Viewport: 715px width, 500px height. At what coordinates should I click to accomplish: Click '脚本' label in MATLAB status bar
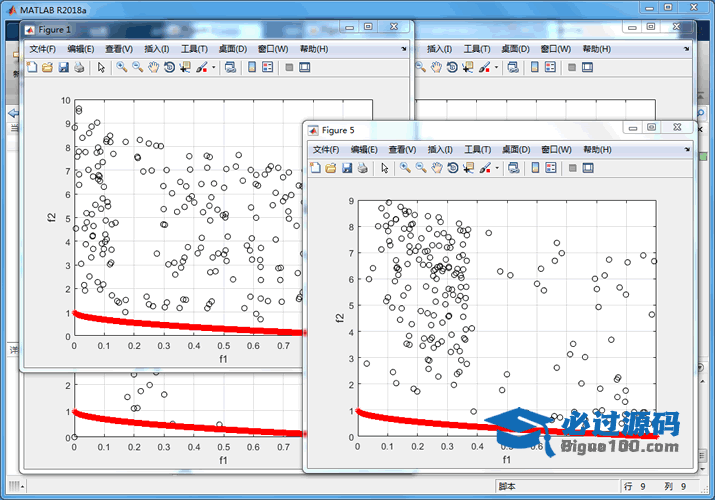click(x=507, y=486)
